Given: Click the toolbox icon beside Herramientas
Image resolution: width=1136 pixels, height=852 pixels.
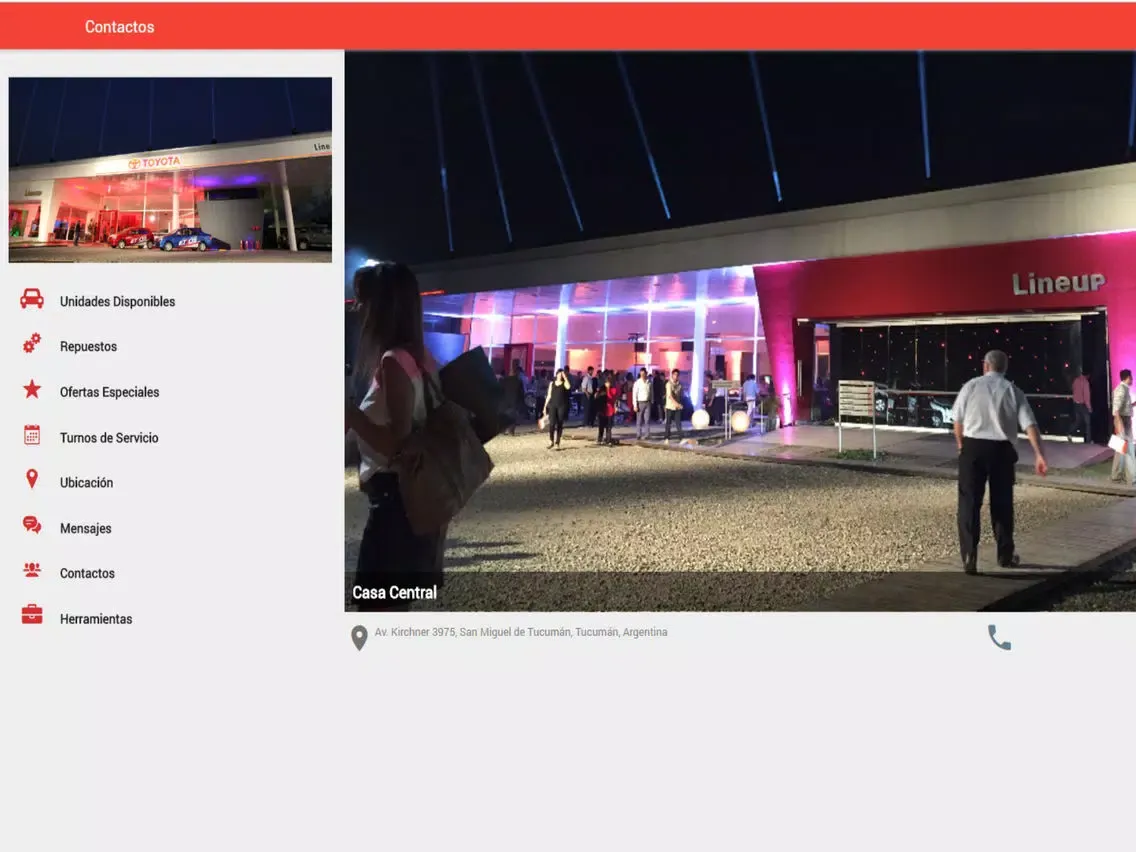Looking at the screenshot, I should [x=32, y=615].
